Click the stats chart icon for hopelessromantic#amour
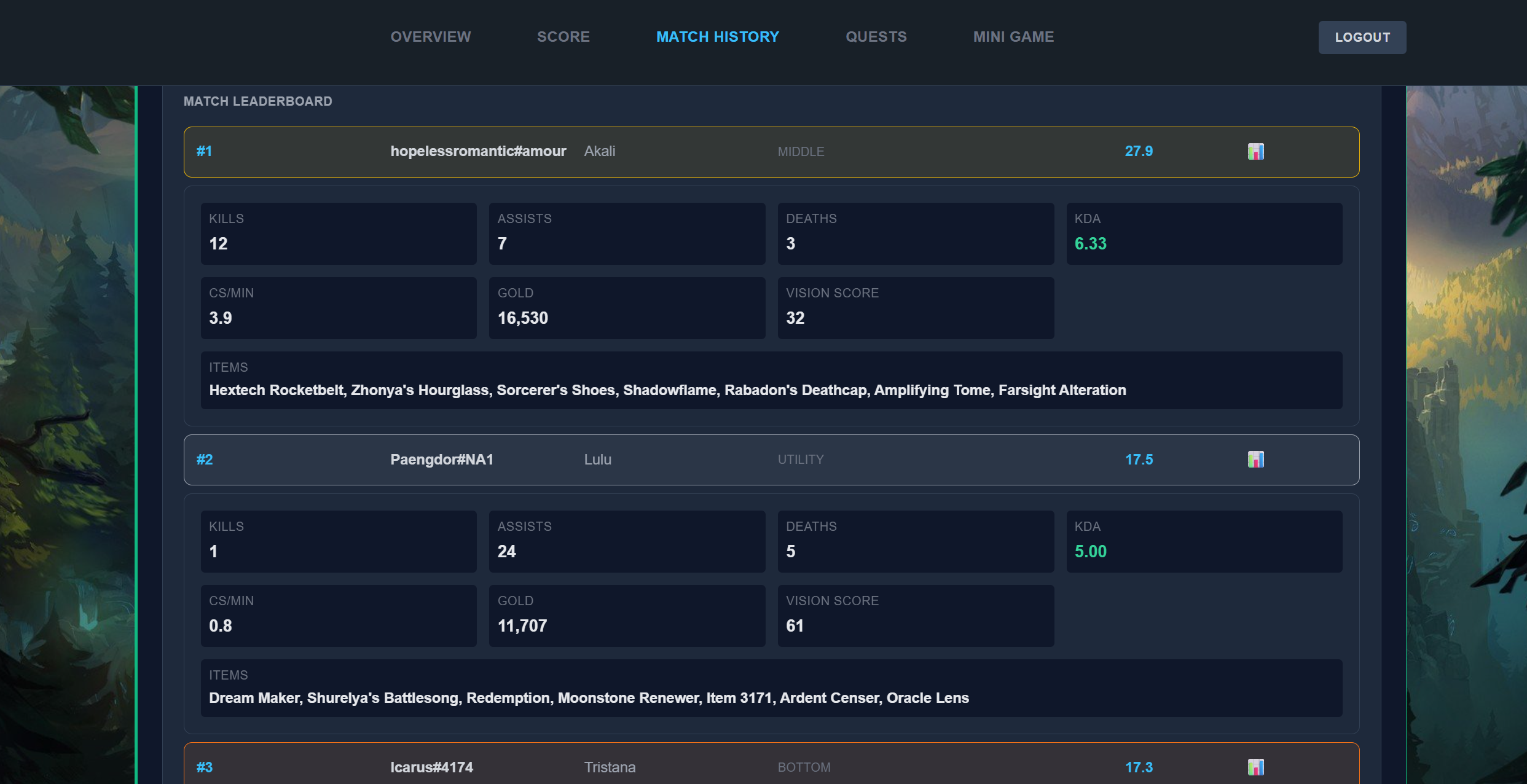This screenshot has height=784, width=1527. (1255, 152)
